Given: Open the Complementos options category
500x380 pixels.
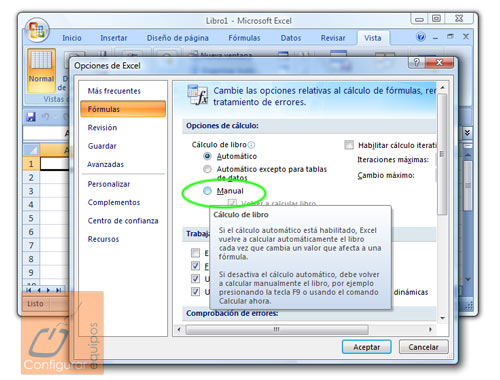Looking at the screenshot, I should click(x=114, y=202).
